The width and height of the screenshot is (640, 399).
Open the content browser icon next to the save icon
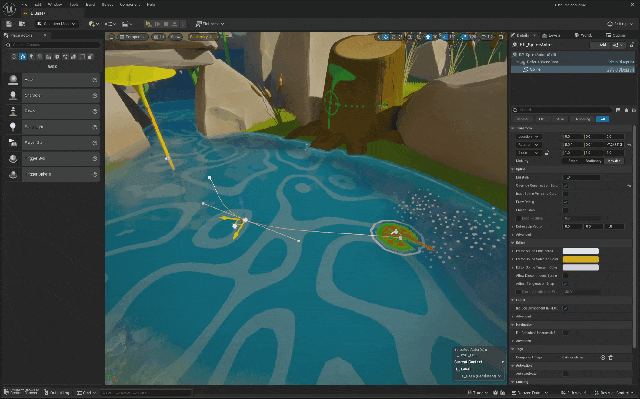[x=22, y=24]
